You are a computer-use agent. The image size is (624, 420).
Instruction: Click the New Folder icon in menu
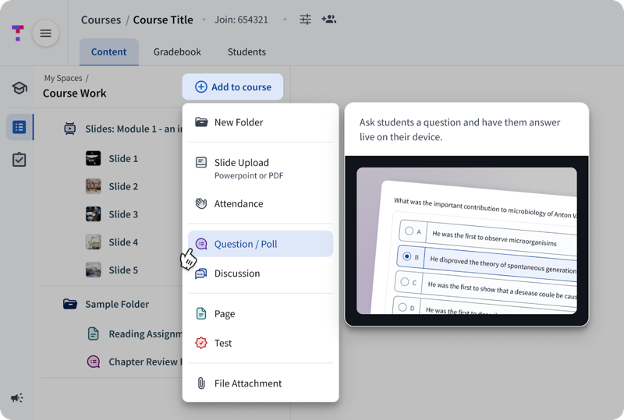point(201,122)
